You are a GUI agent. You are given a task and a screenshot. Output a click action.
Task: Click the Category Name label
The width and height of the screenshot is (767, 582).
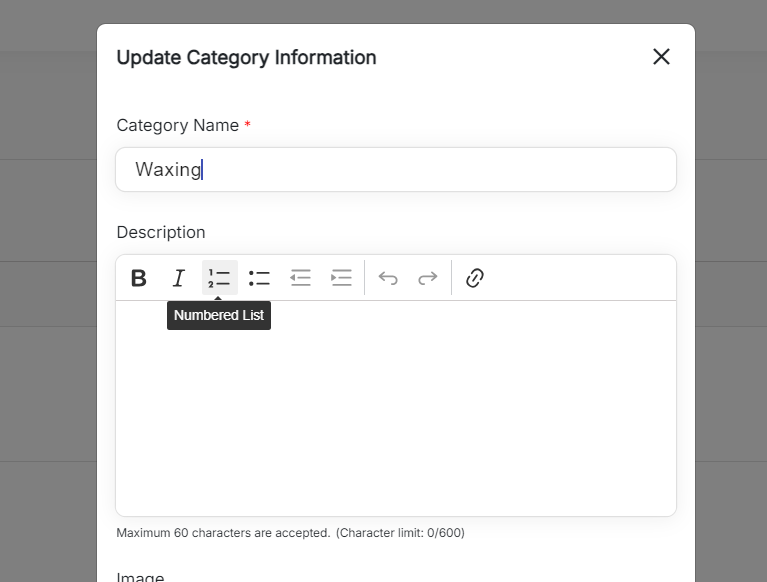click(x=177, y=125)
